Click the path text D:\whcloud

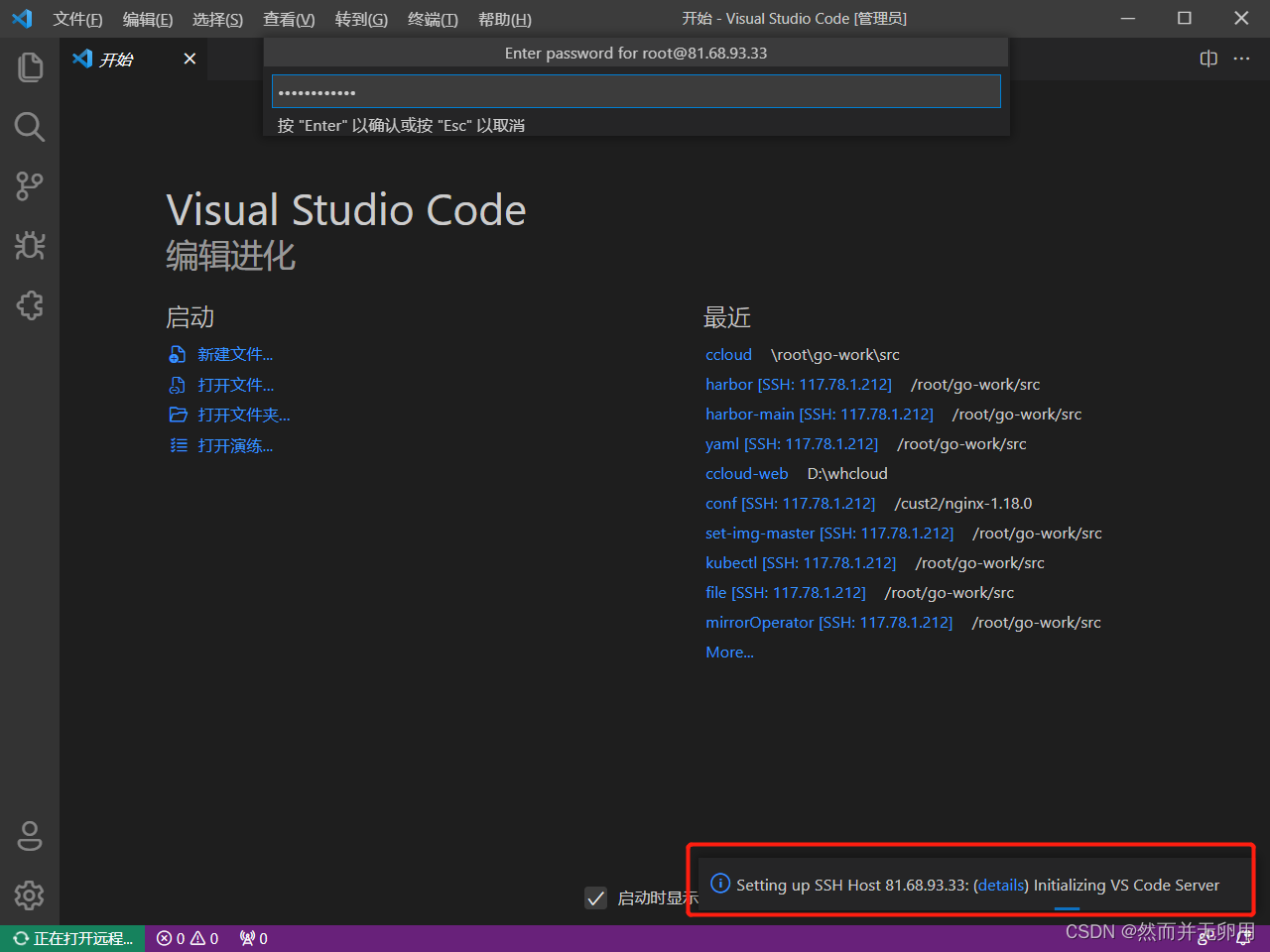(847, 474)
